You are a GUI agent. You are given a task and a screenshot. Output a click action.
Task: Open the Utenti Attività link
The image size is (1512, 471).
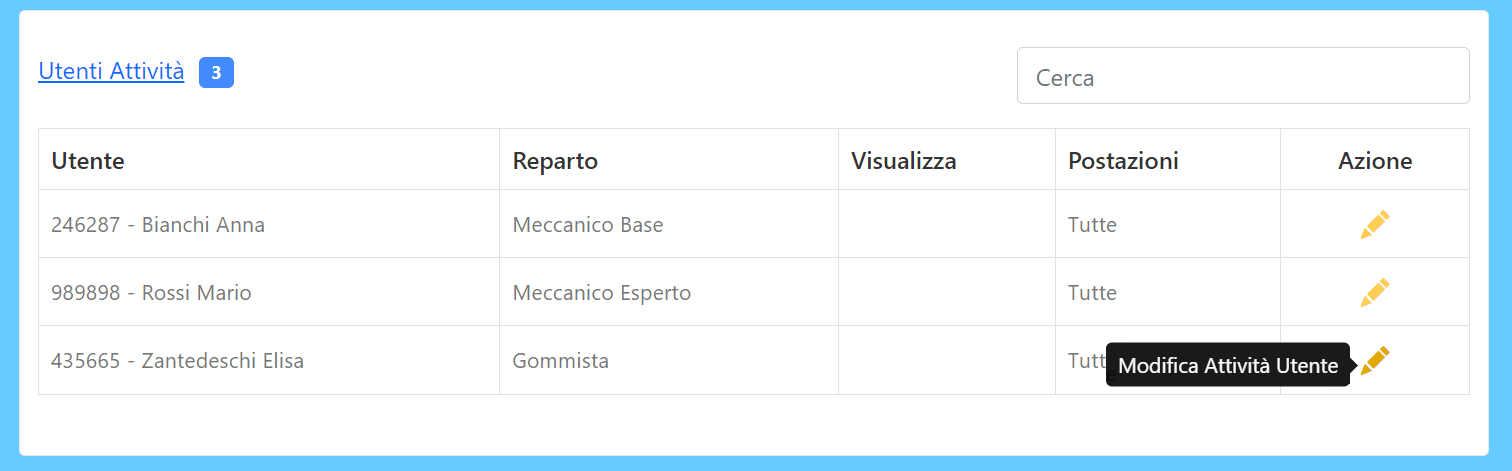111,71
